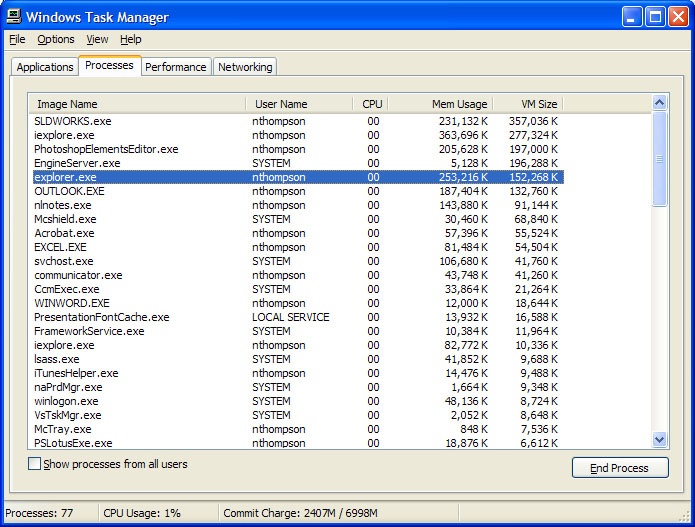Open the View menu

97,39
